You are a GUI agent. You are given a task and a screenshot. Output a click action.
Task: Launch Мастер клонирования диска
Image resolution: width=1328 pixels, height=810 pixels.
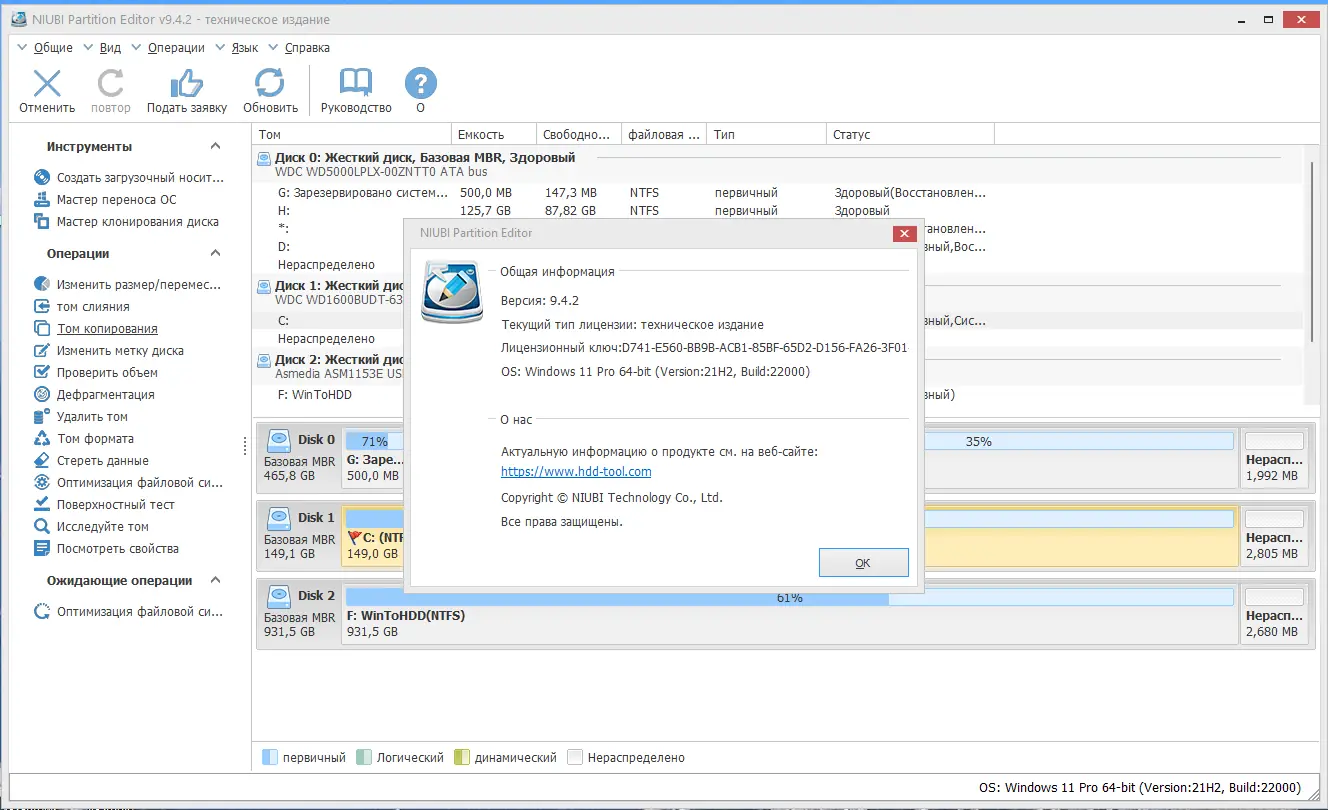(127, 222)
